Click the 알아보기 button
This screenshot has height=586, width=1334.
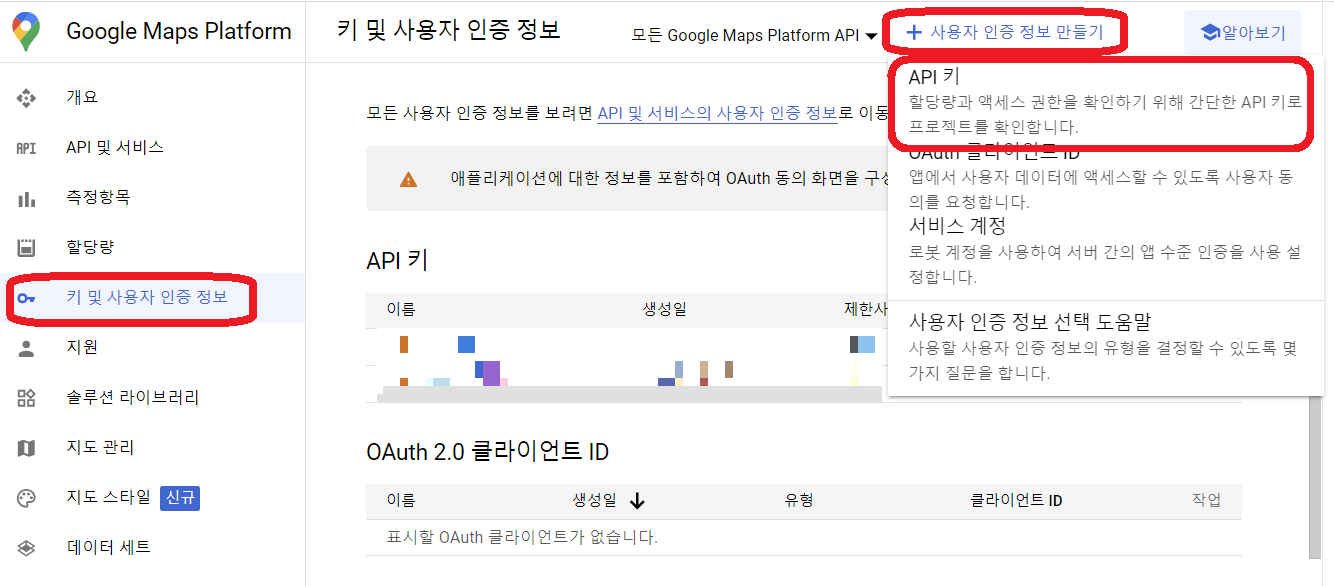tap(1243, 33)
